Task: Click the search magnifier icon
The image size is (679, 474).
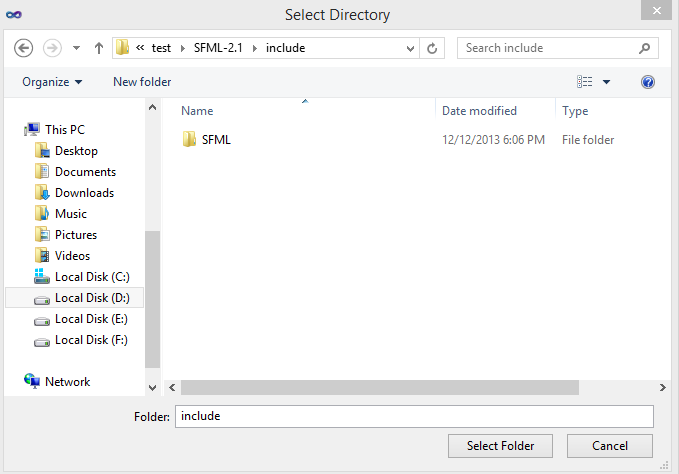Action: click(x=644, y=48)
